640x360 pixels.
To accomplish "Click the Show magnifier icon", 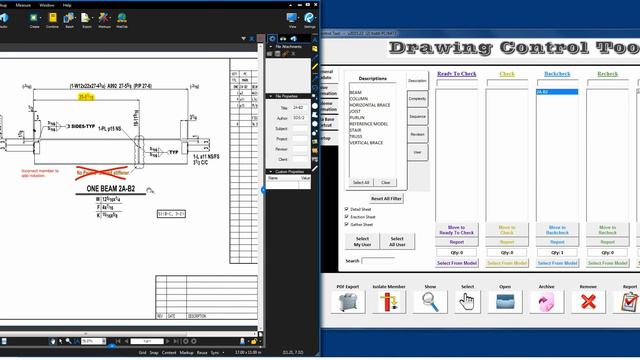I will [430, 302].
